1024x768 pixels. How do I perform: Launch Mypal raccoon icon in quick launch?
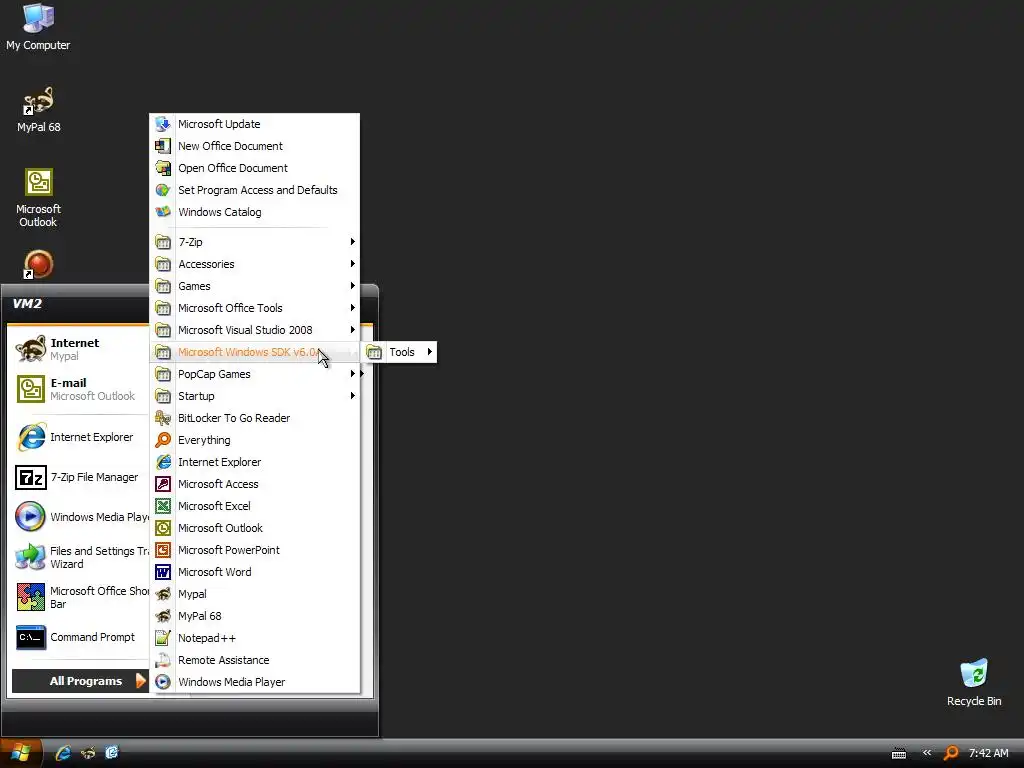(x=88, y=753)
